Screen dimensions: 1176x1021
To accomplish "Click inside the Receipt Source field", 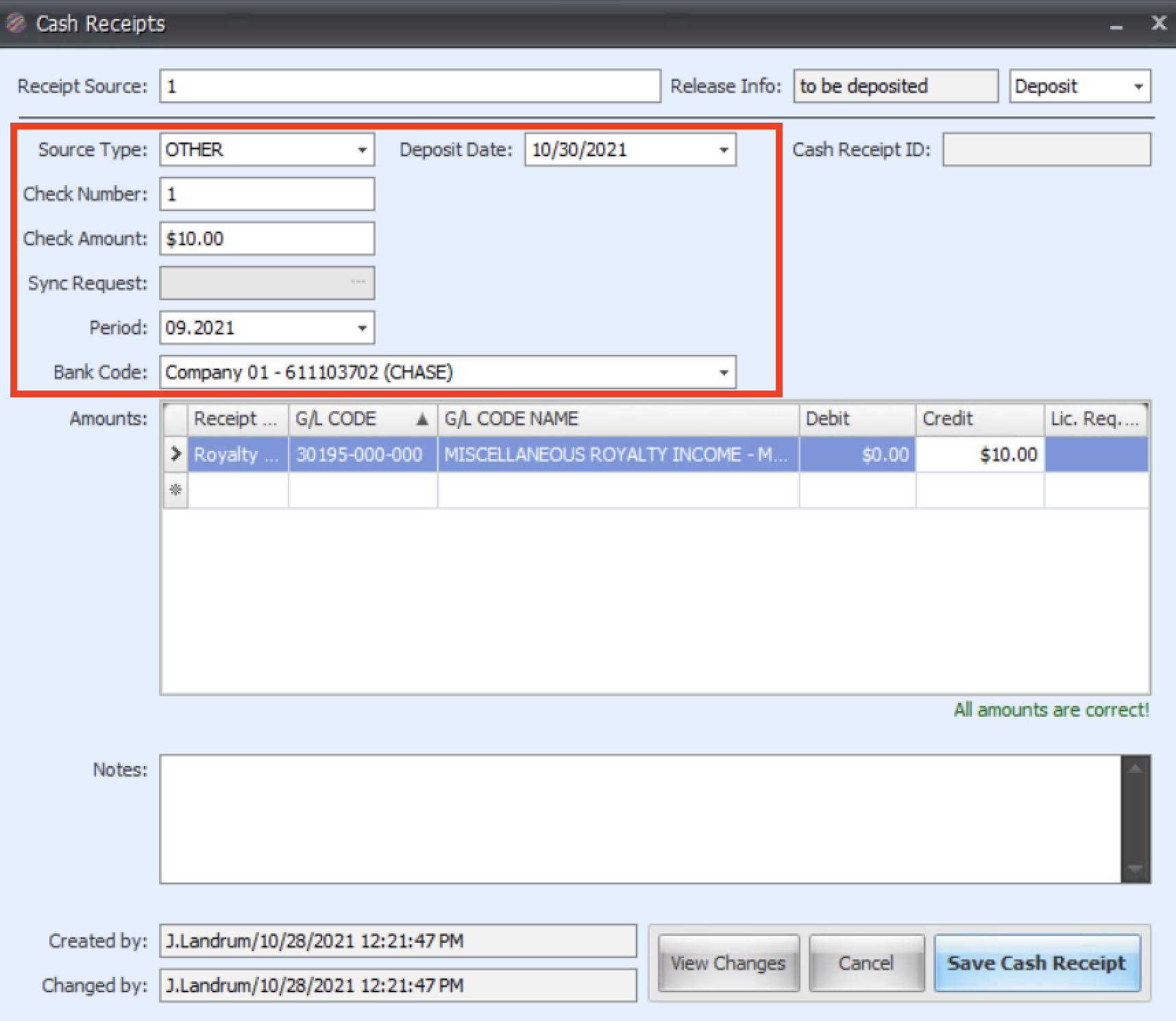I will click(x=410, y=86).
